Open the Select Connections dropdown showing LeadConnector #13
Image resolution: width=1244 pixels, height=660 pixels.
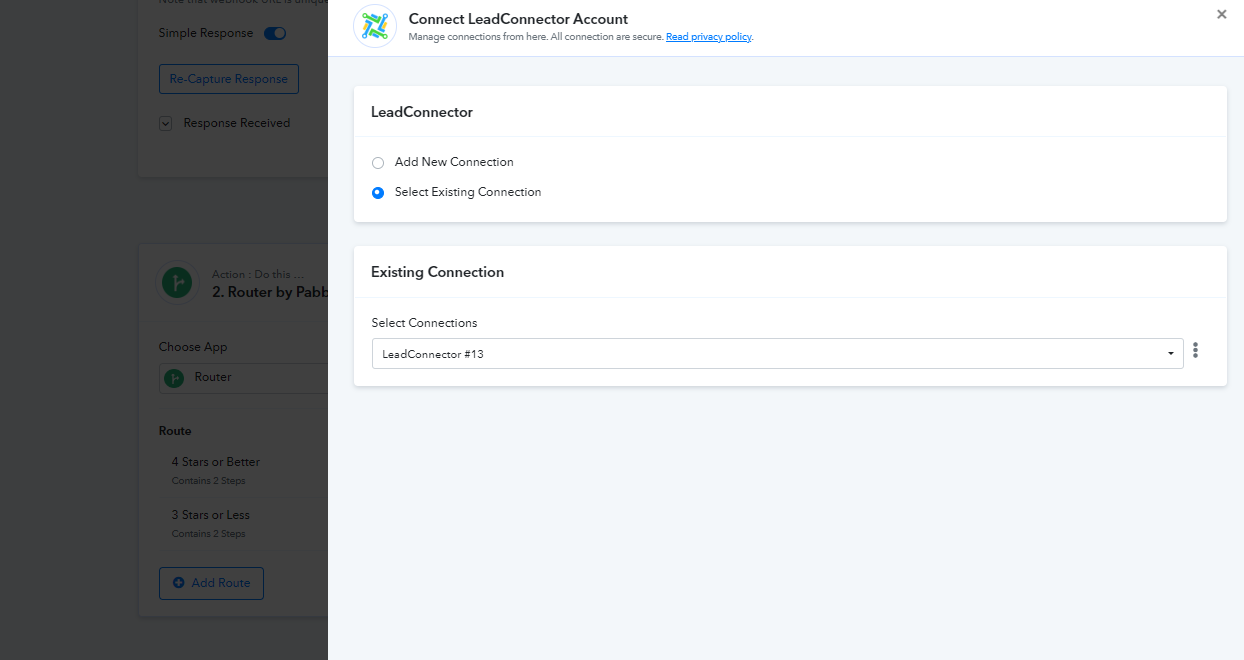point(777,354)
